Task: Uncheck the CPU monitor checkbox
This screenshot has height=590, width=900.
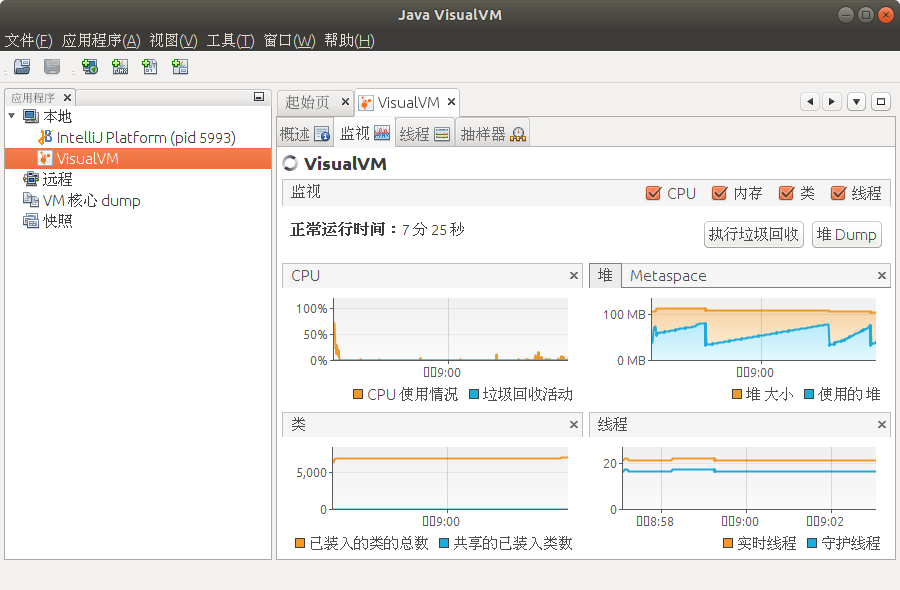Action: click(653, 193)
